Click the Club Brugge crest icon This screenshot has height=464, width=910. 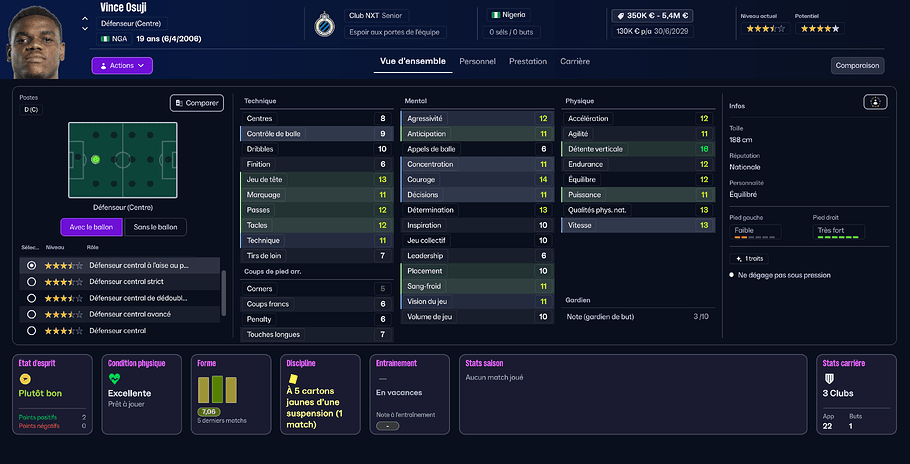point(323,26)
